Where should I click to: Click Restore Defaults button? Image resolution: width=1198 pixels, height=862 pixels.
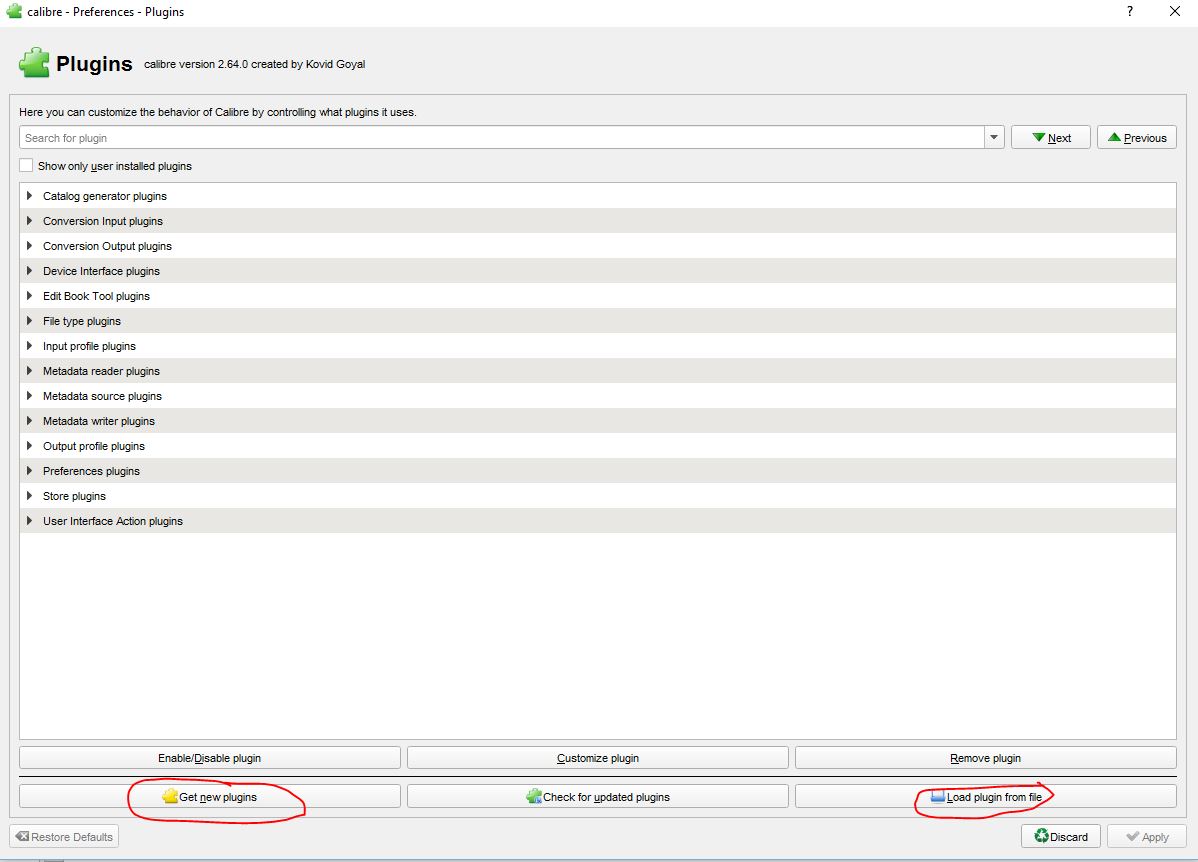click(x=64, y=837)
